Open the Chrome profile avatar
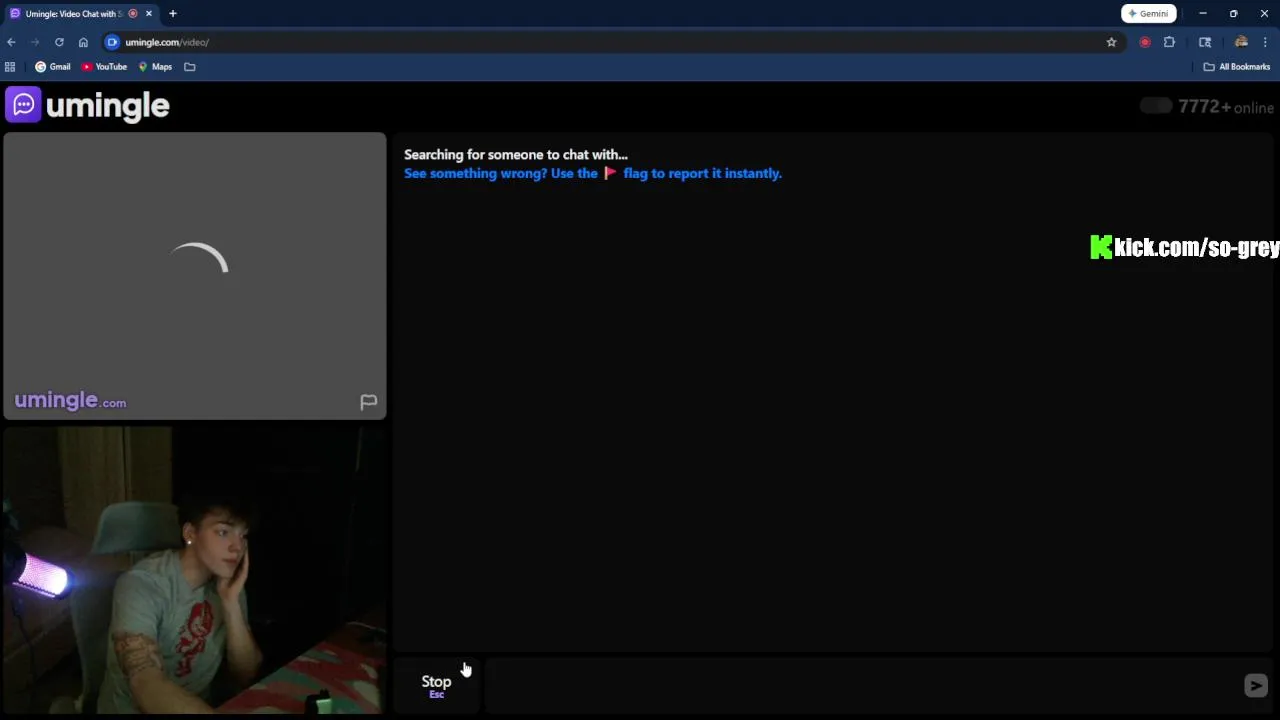Screen dimensions: 1280x720 tap(1241, 42)
